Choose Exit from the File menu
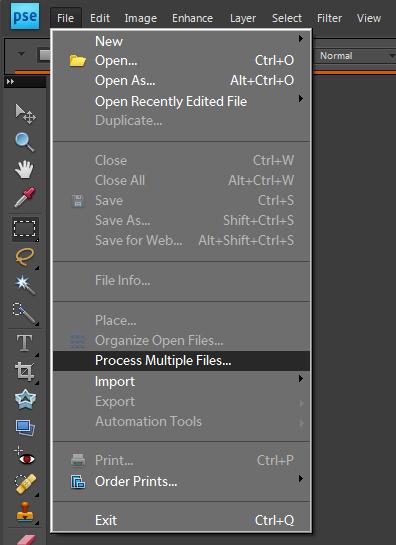 point(181,521)
